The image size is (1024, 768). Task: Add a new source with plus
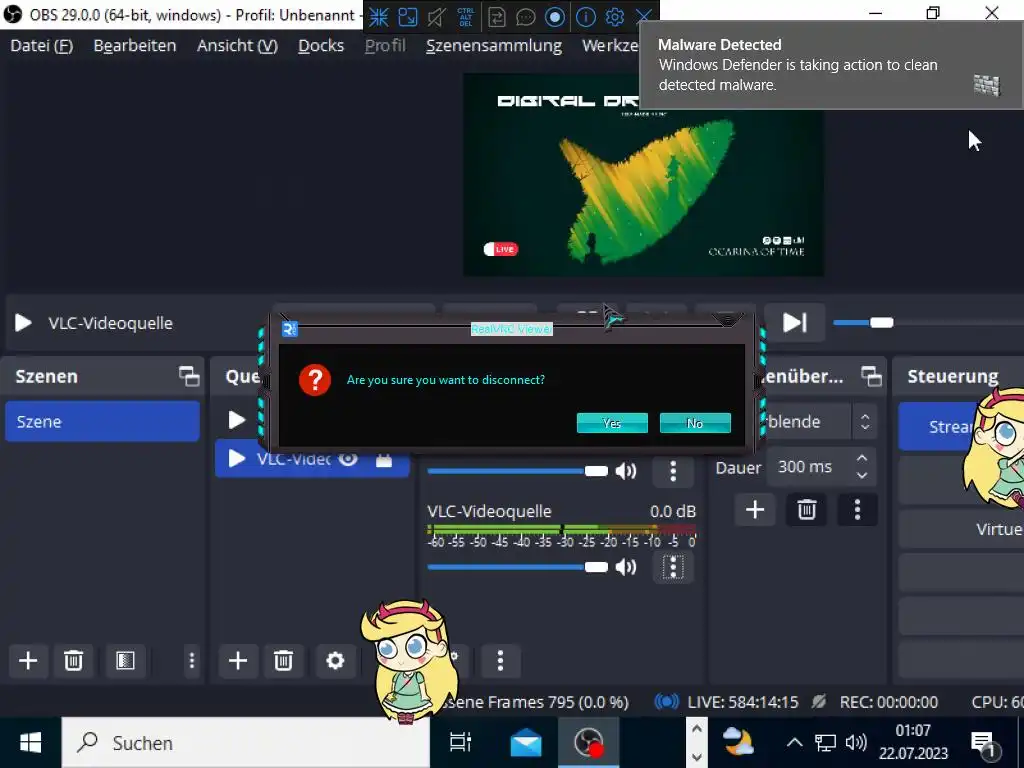tap(238, 661)
